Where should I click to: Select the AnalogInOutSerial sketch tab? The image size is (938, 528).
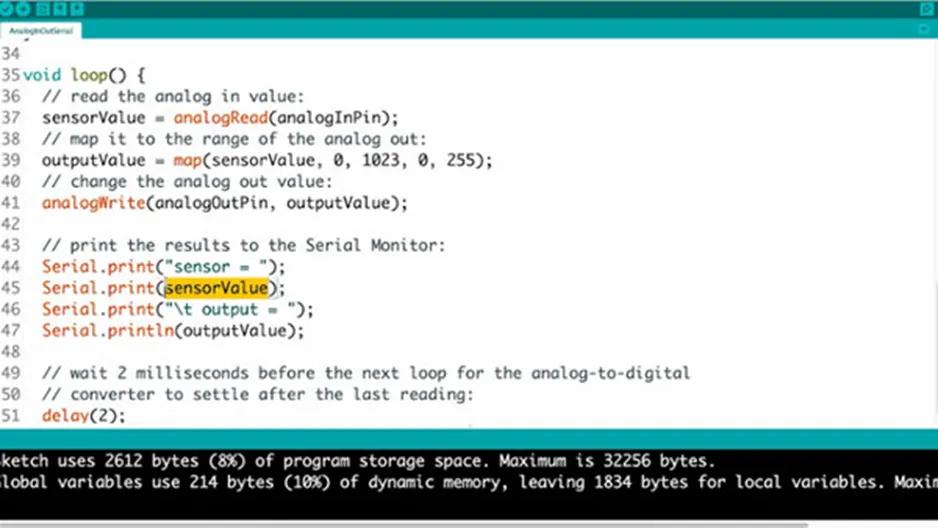tap(41, 30)
